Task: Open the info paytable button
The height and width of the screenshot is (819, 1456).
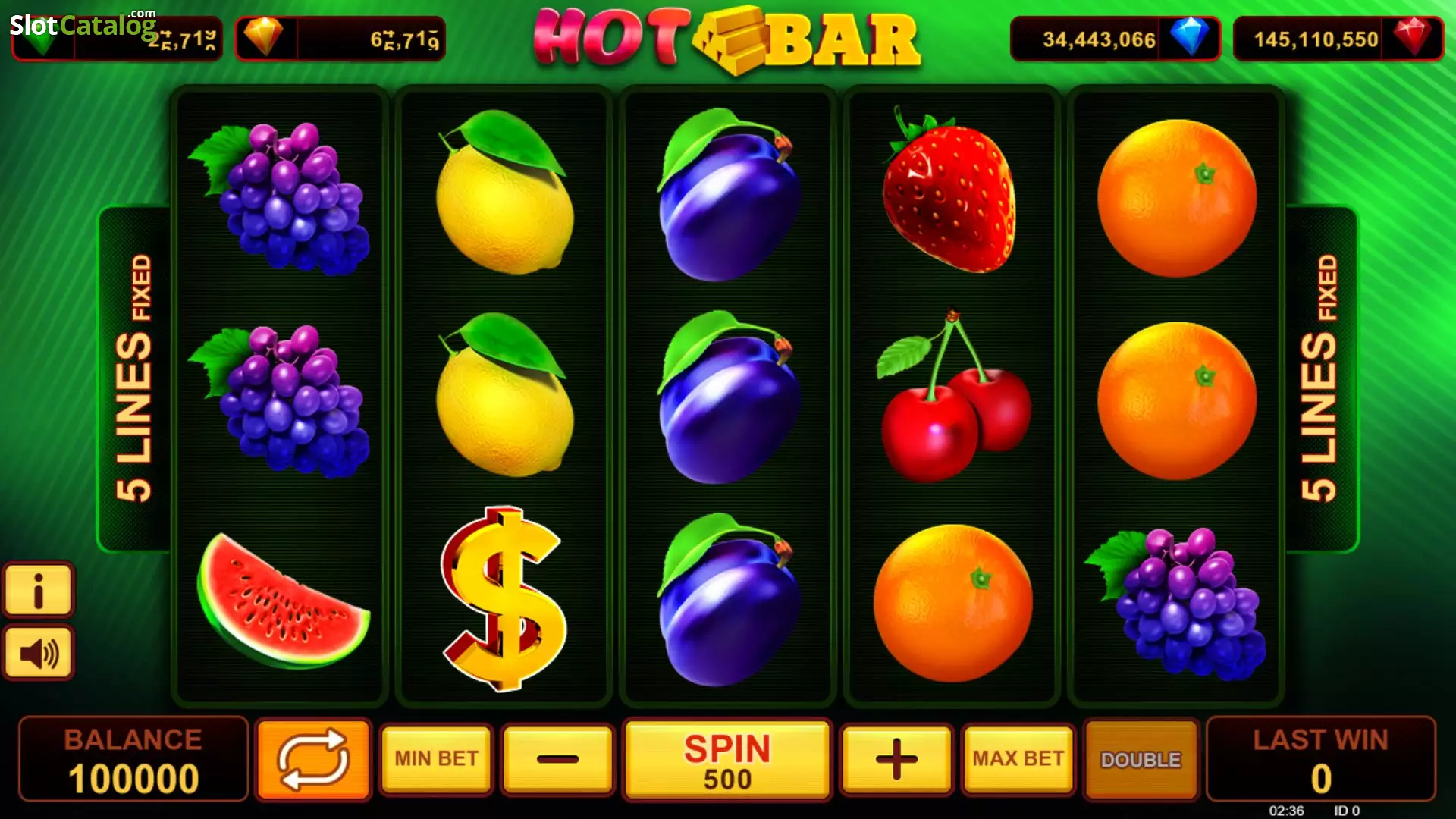Action: [39, 589]
